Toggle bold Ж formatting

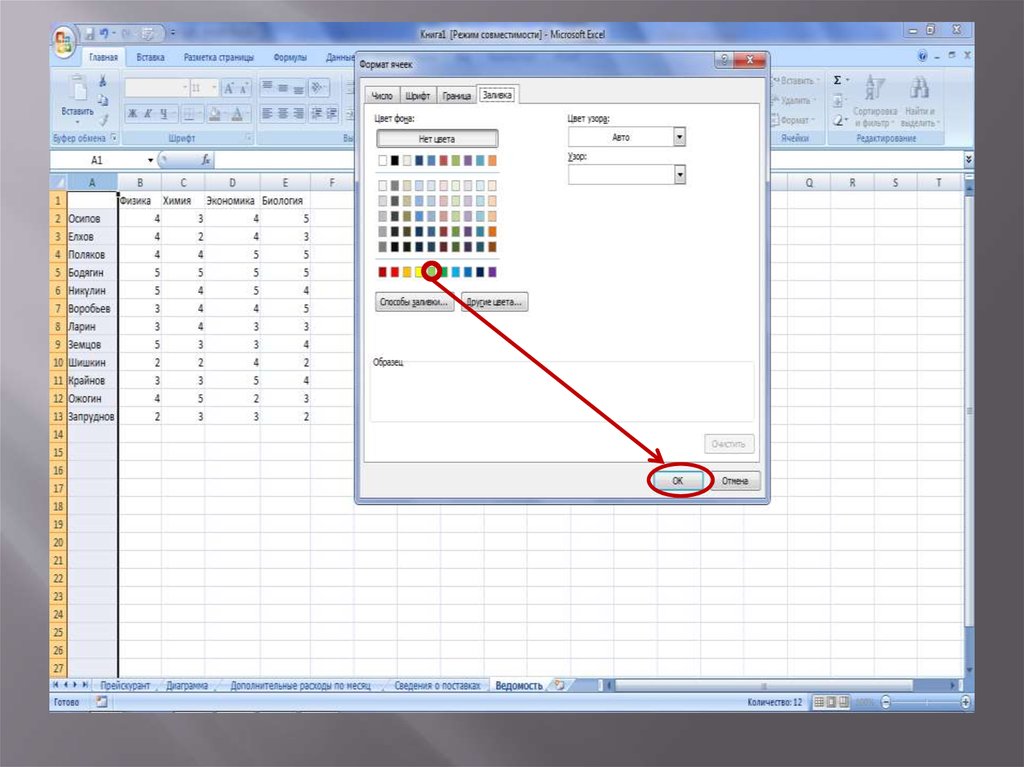[x=133, y=114]
